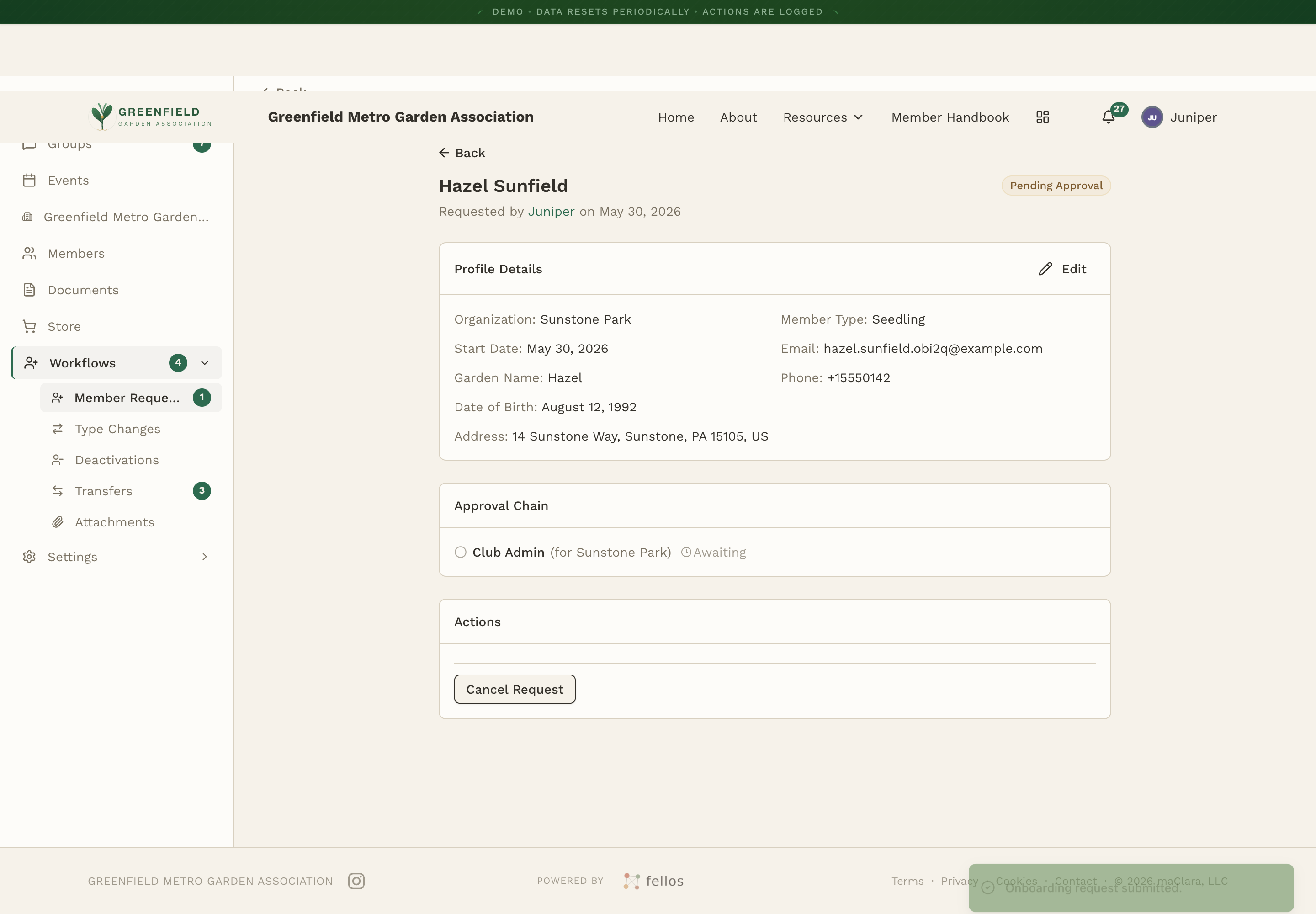This screenshot has height=914, width=1316.
Task: Open the Juniper requester link
Action: click(551, 212)
